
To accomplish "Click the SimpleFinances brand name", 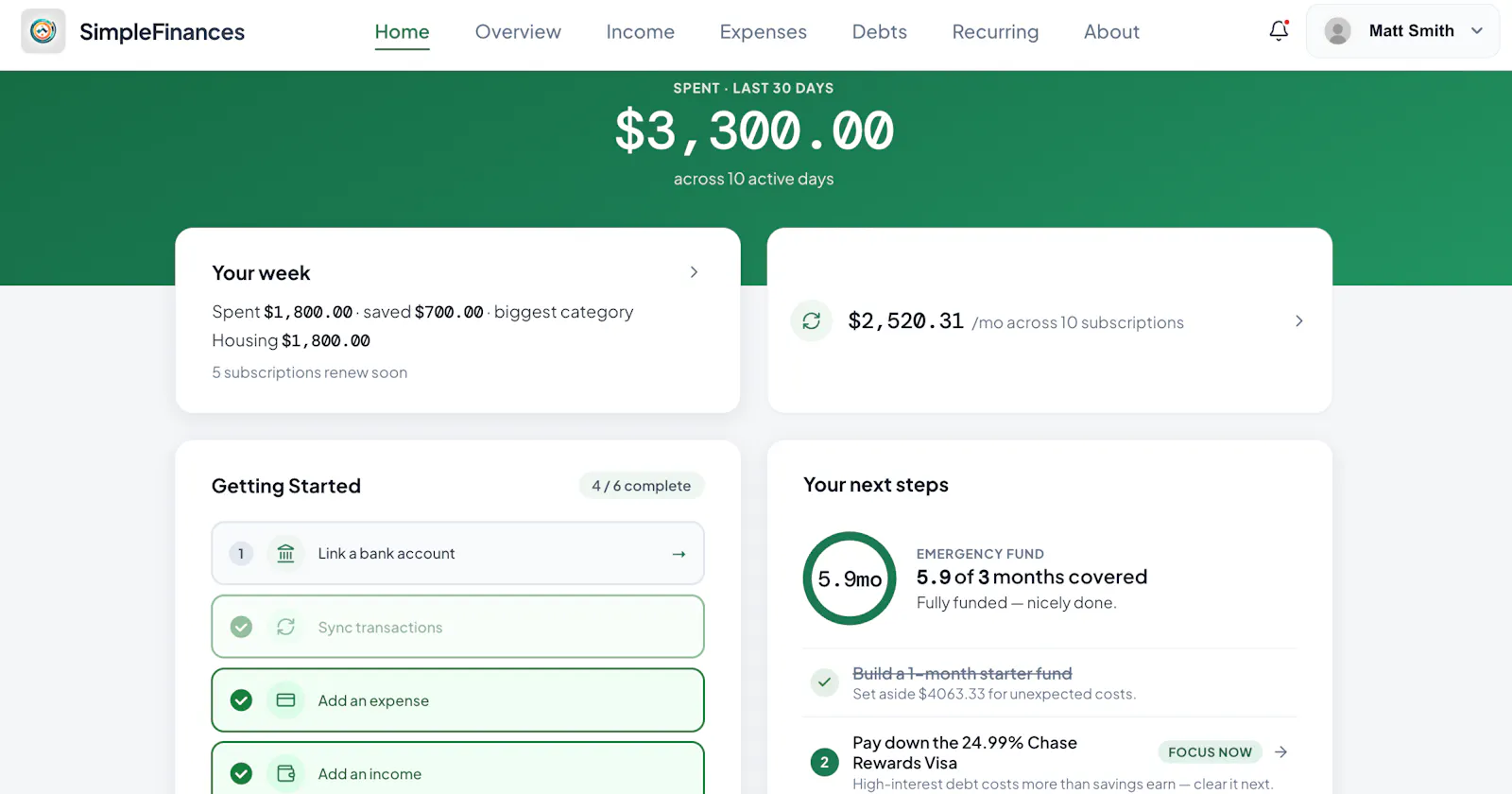I will pyautogui.click(x=162, y=32).
